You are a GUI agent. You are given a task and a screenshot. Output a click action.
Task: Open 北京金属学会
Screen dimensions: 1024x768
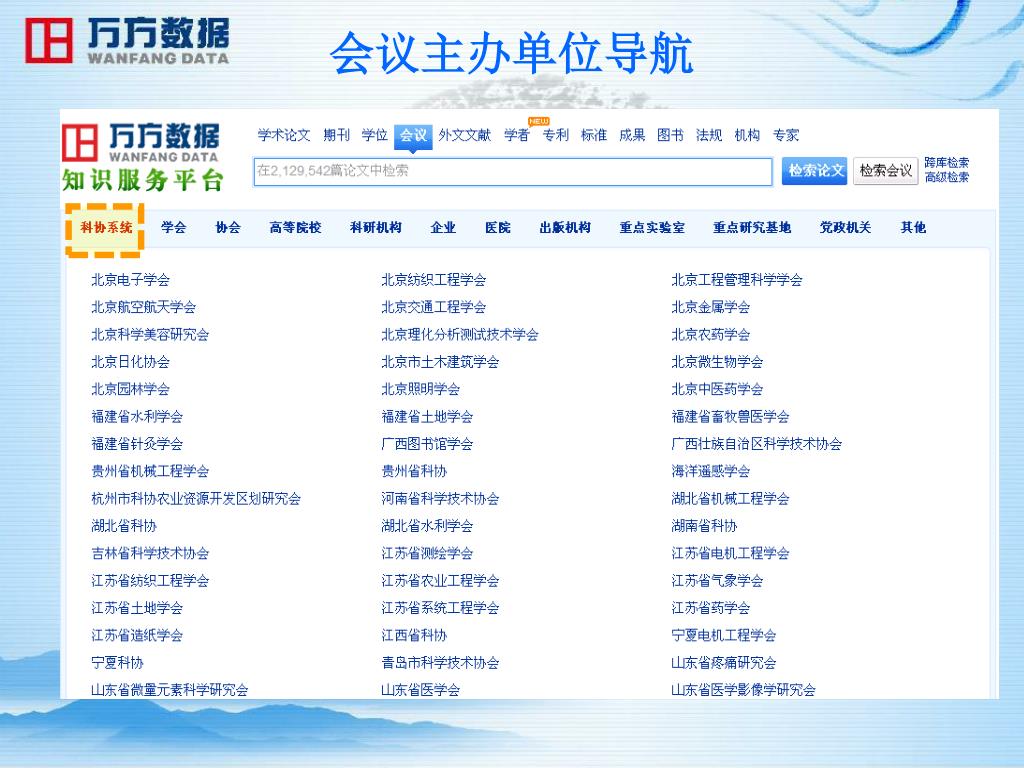click(x=711, y=308)
